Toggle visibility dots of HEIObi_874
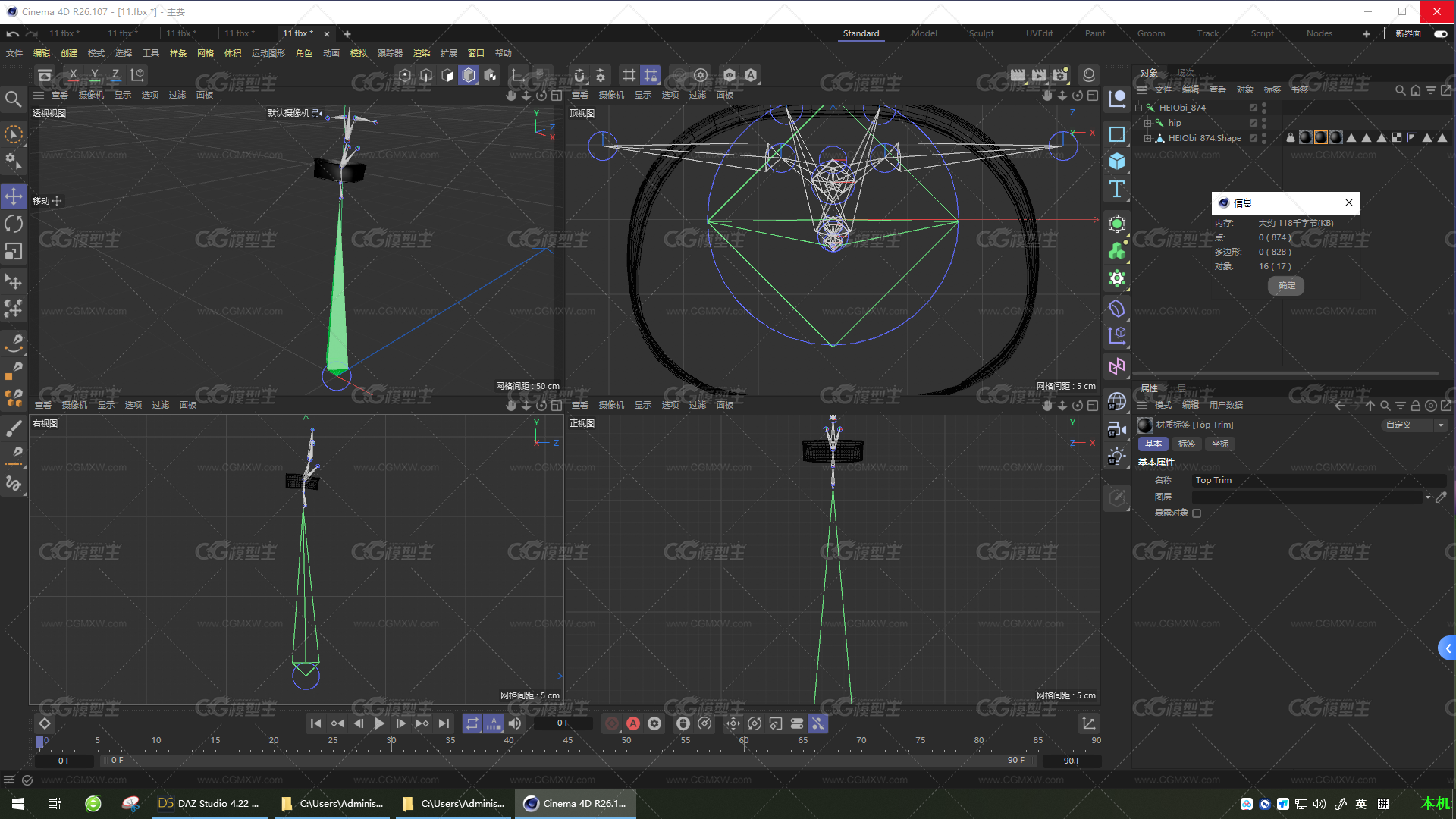The height and width of the screenshot is (819, 1456). (1264, 108)
